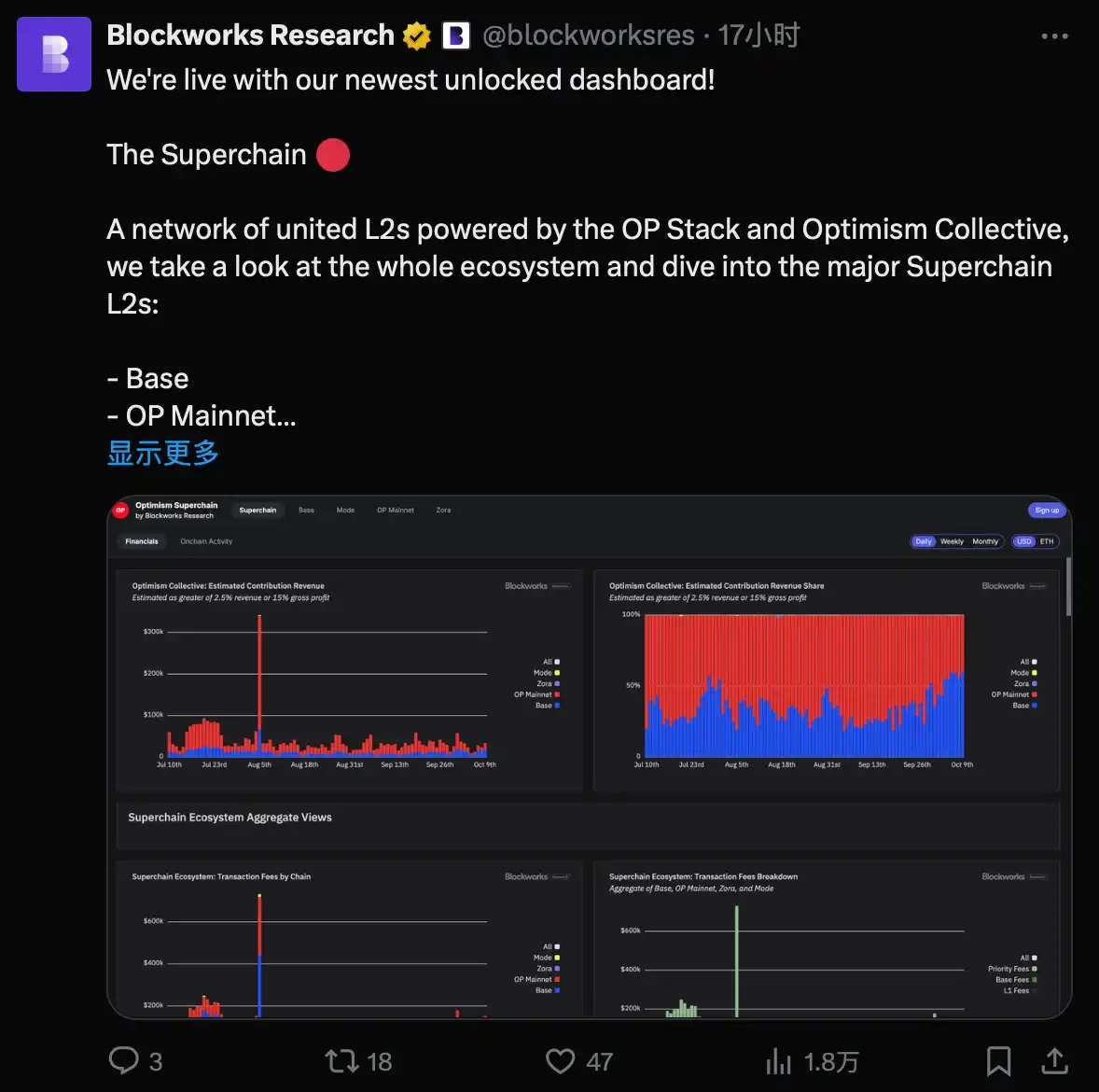1099x1092 pixels.
Task: Click the Sign up button in dashboard
Action: pos(1047,511)
